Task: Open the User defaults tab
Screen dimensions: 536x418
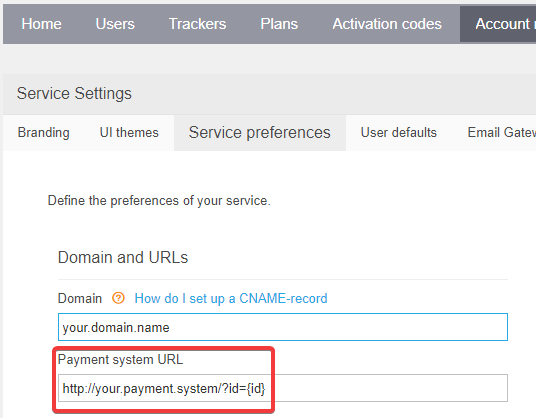Action: [399, 133]
